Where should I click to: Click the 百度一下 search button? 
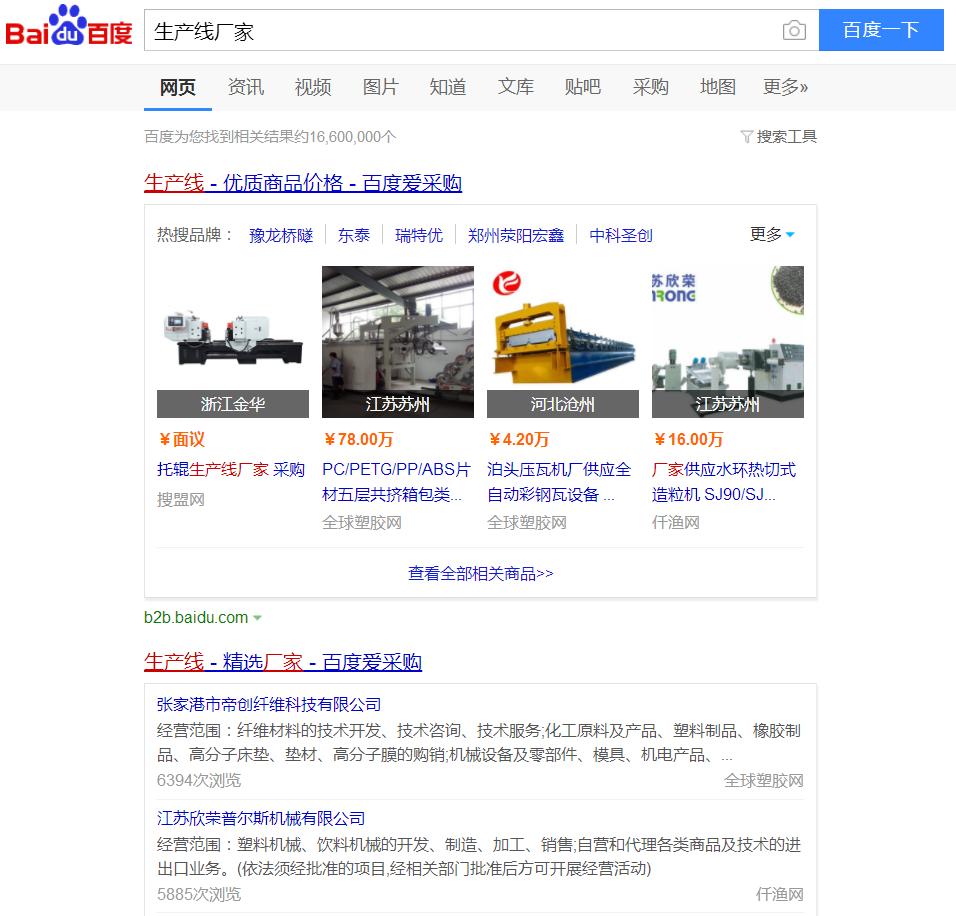881,30
